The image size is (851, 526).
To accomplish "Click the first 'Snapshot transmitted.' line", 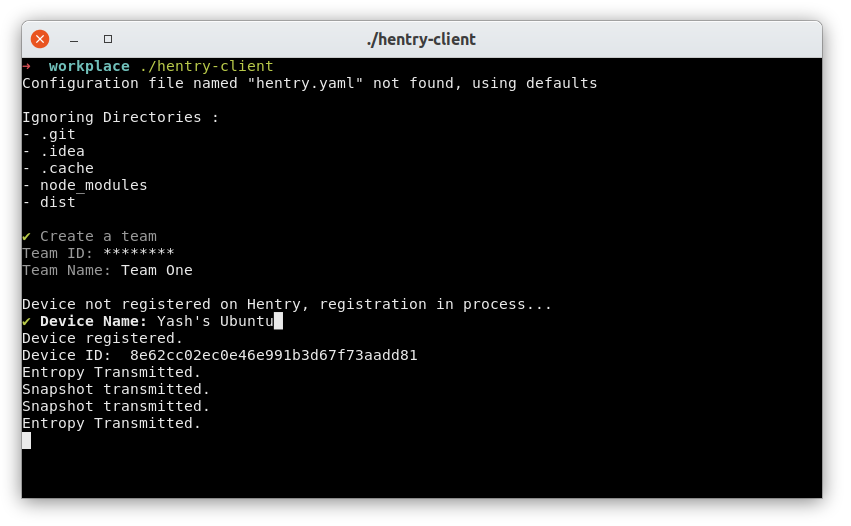I will click(x=116, y=389).
